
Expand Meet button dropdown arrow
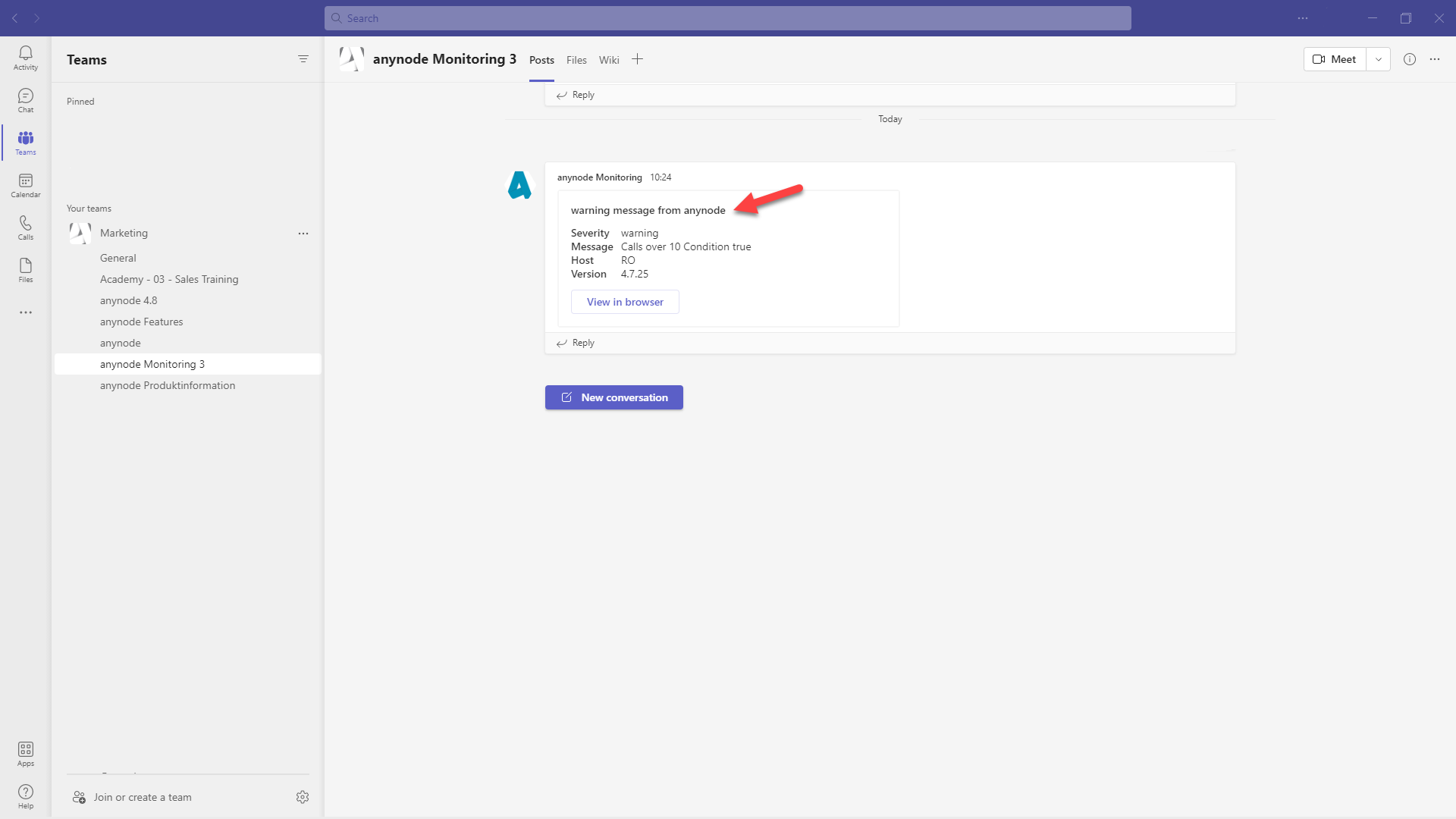click(x=1379, y=59)
